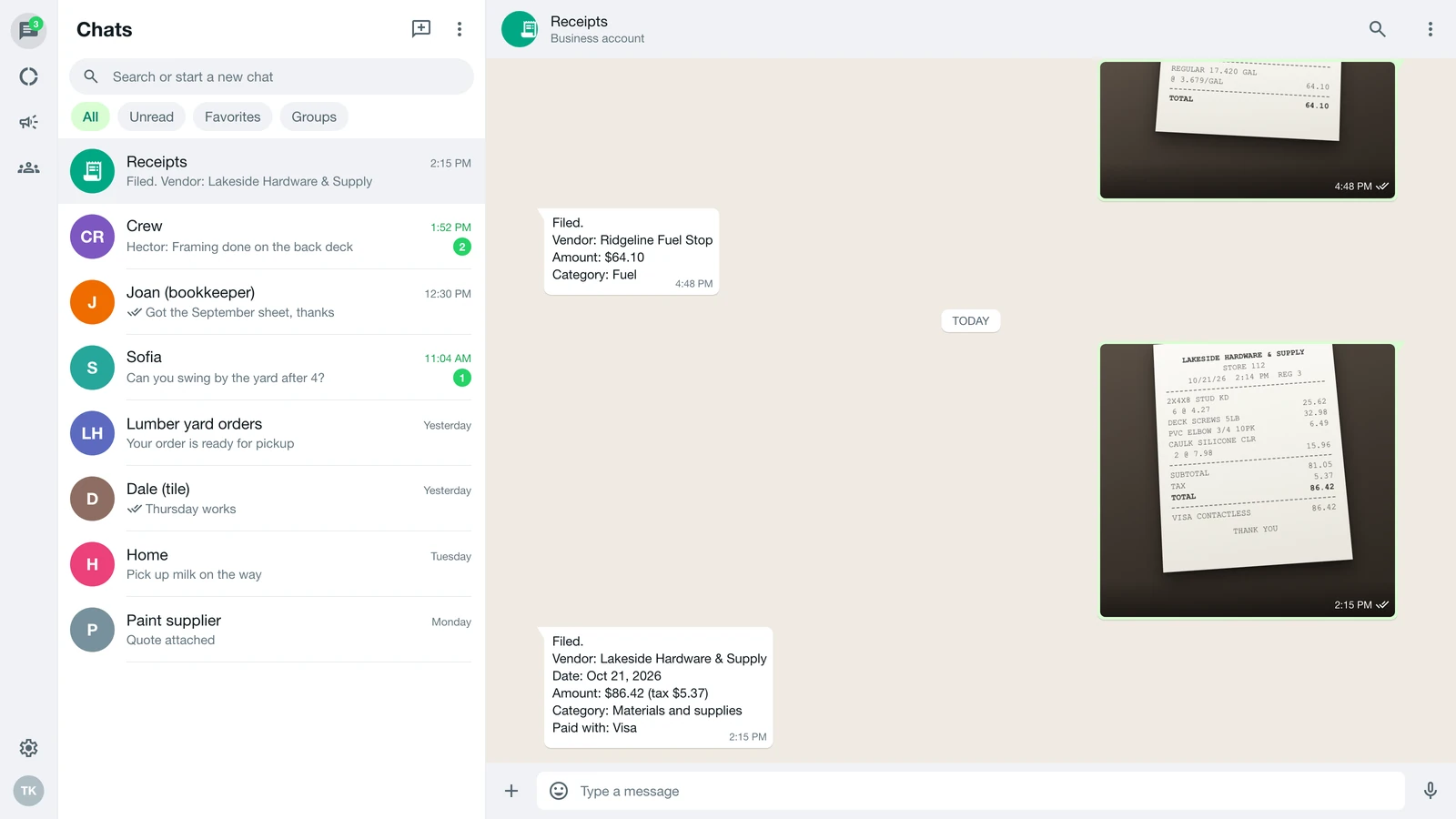
Task: Click the Paint supplier P avatar
Action: click(92, 630)
